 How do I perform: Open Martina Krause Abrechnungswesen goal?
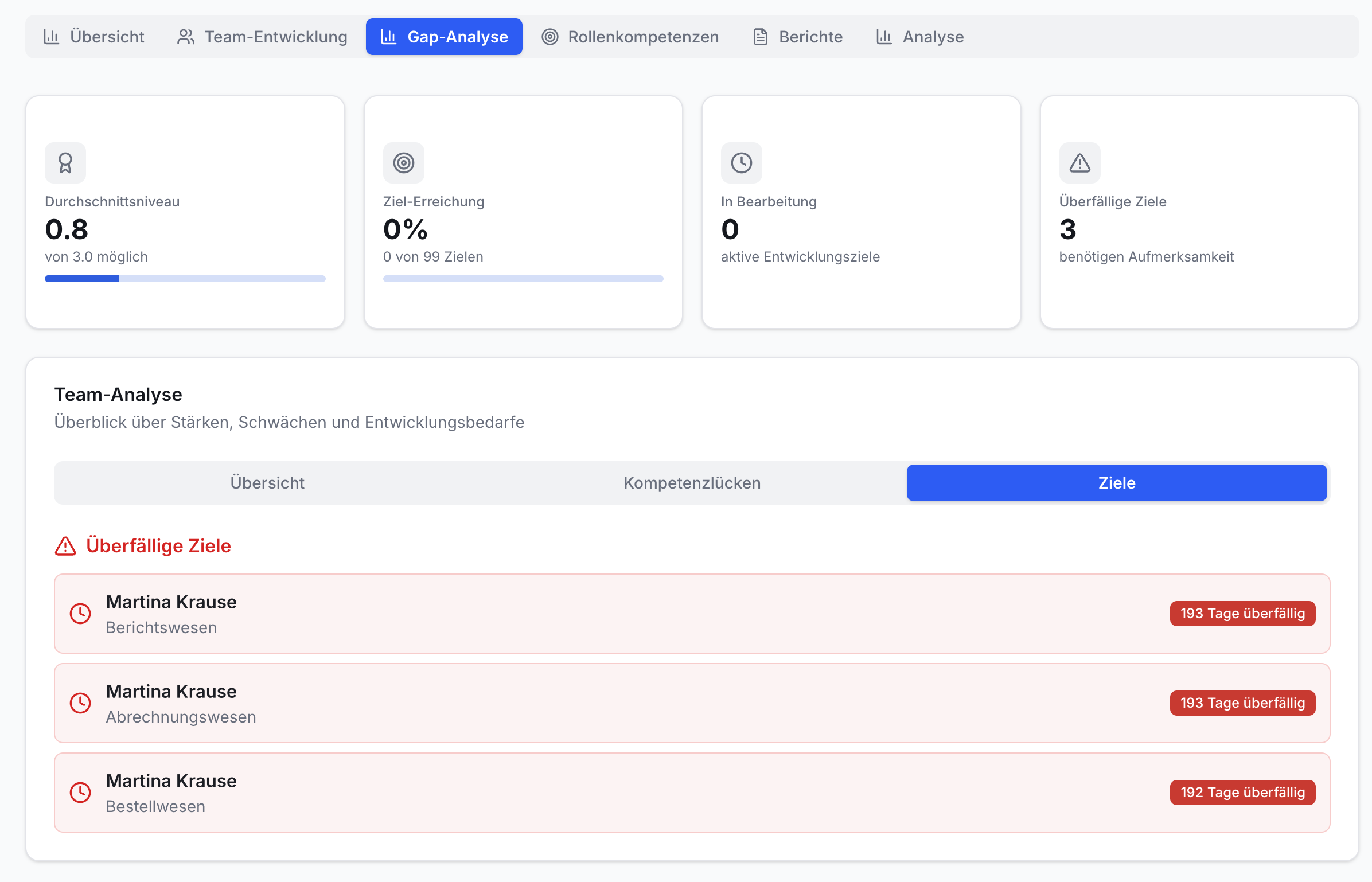(x=692, y=703)
